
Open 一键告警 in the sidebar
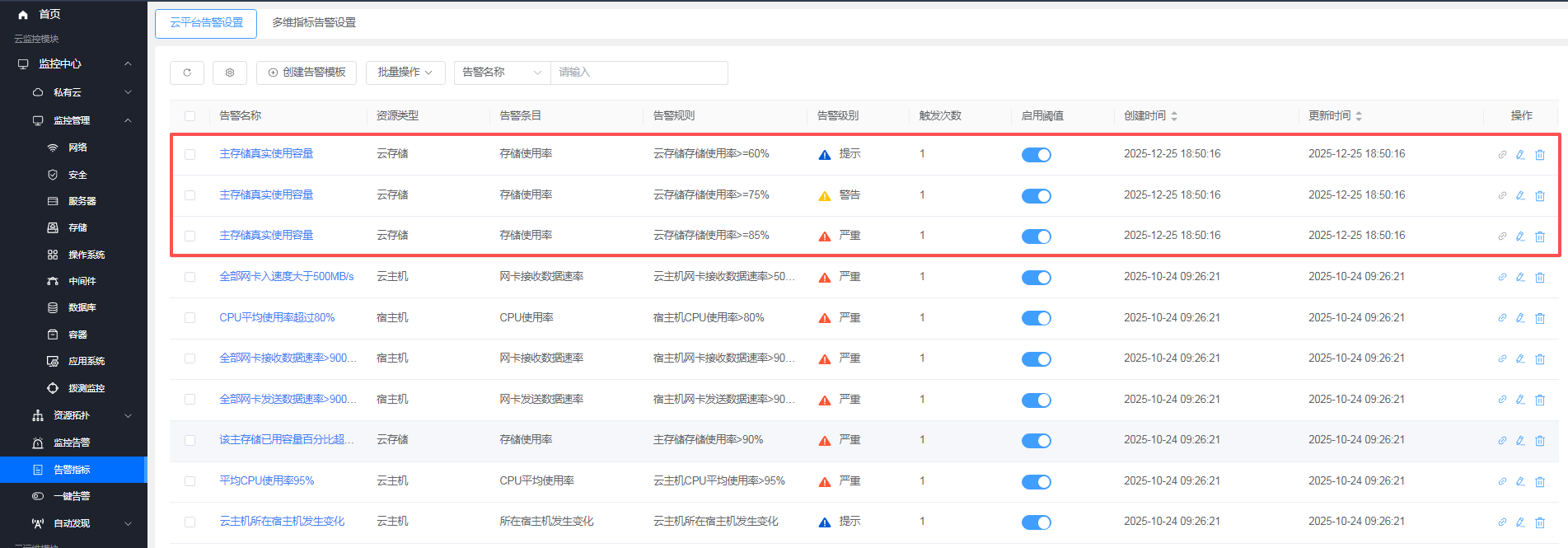pyautogui.click(x=72, y=496)
